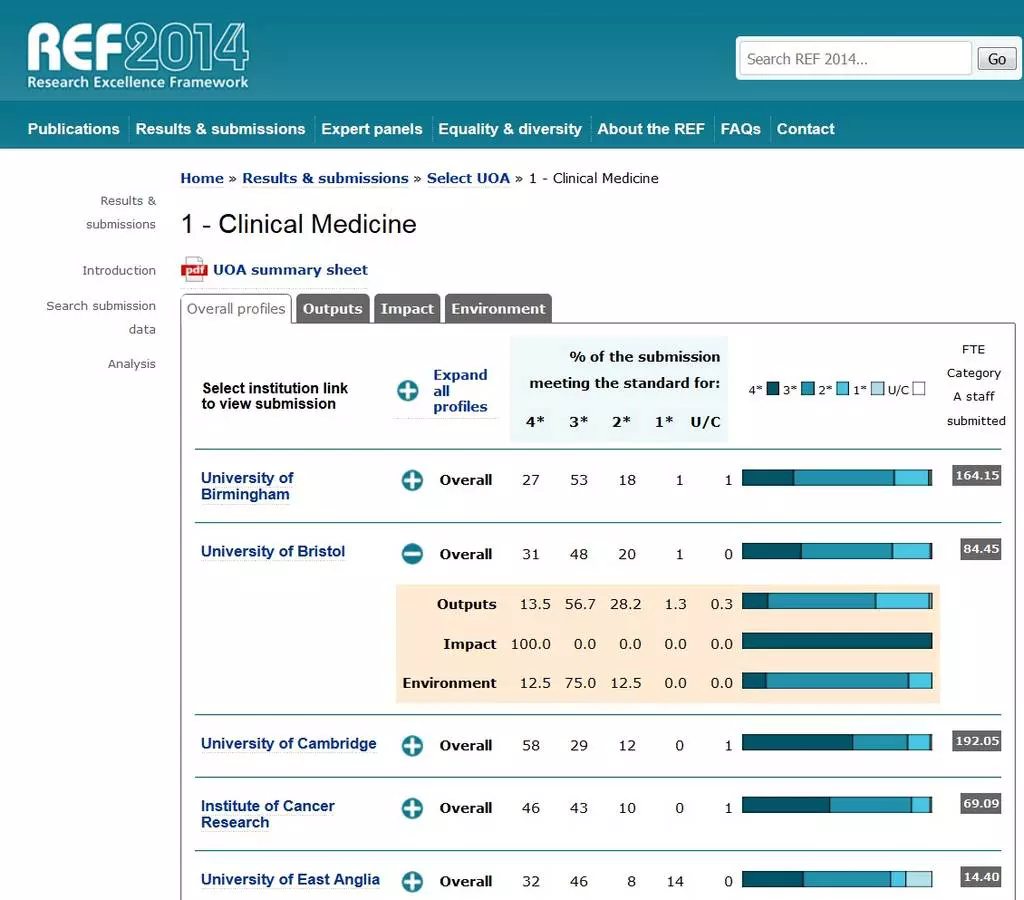The width and height of the screenshot is (1024, 900).
Task: Expand University of East Anglia profile
Action: pos(412,881)
